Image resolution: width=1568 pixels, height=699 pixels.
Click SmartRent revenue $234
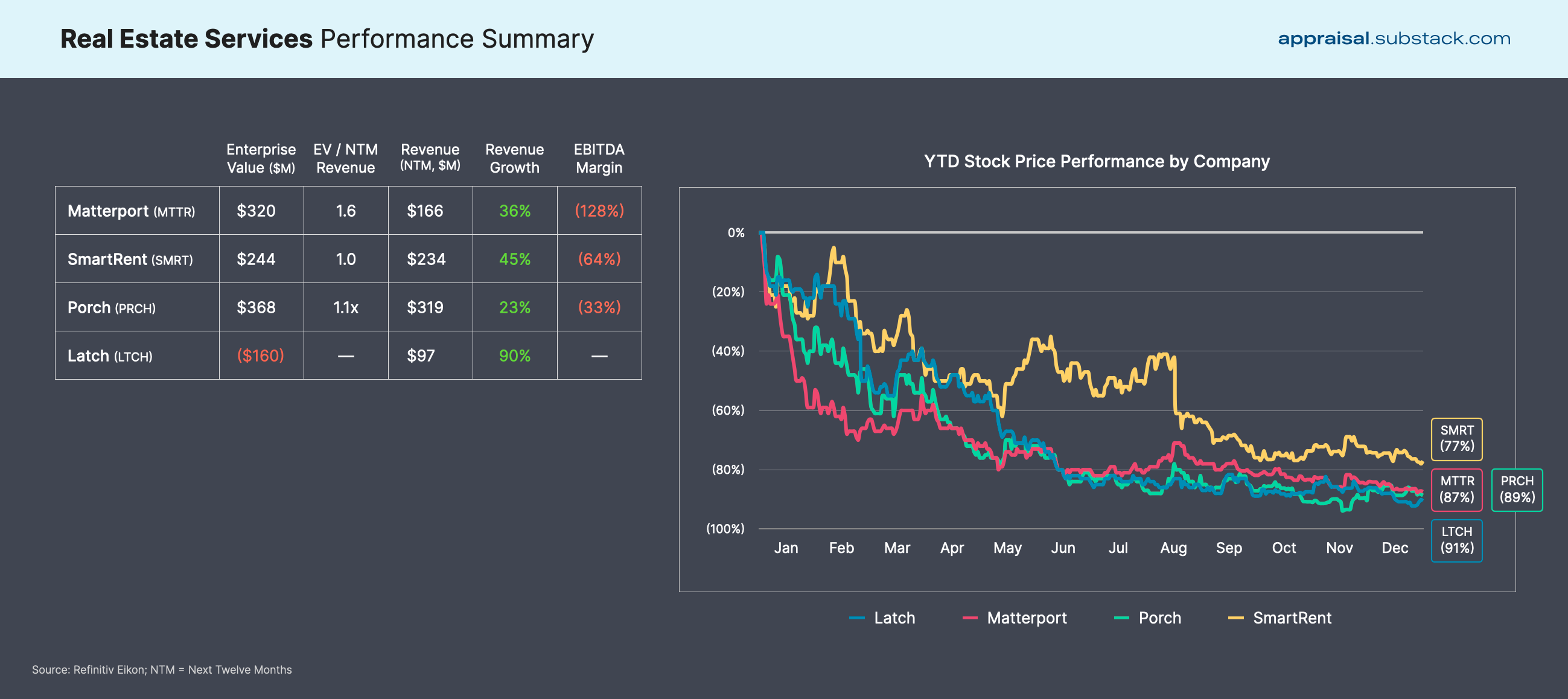pyautogui.click(x=426, y=260)
